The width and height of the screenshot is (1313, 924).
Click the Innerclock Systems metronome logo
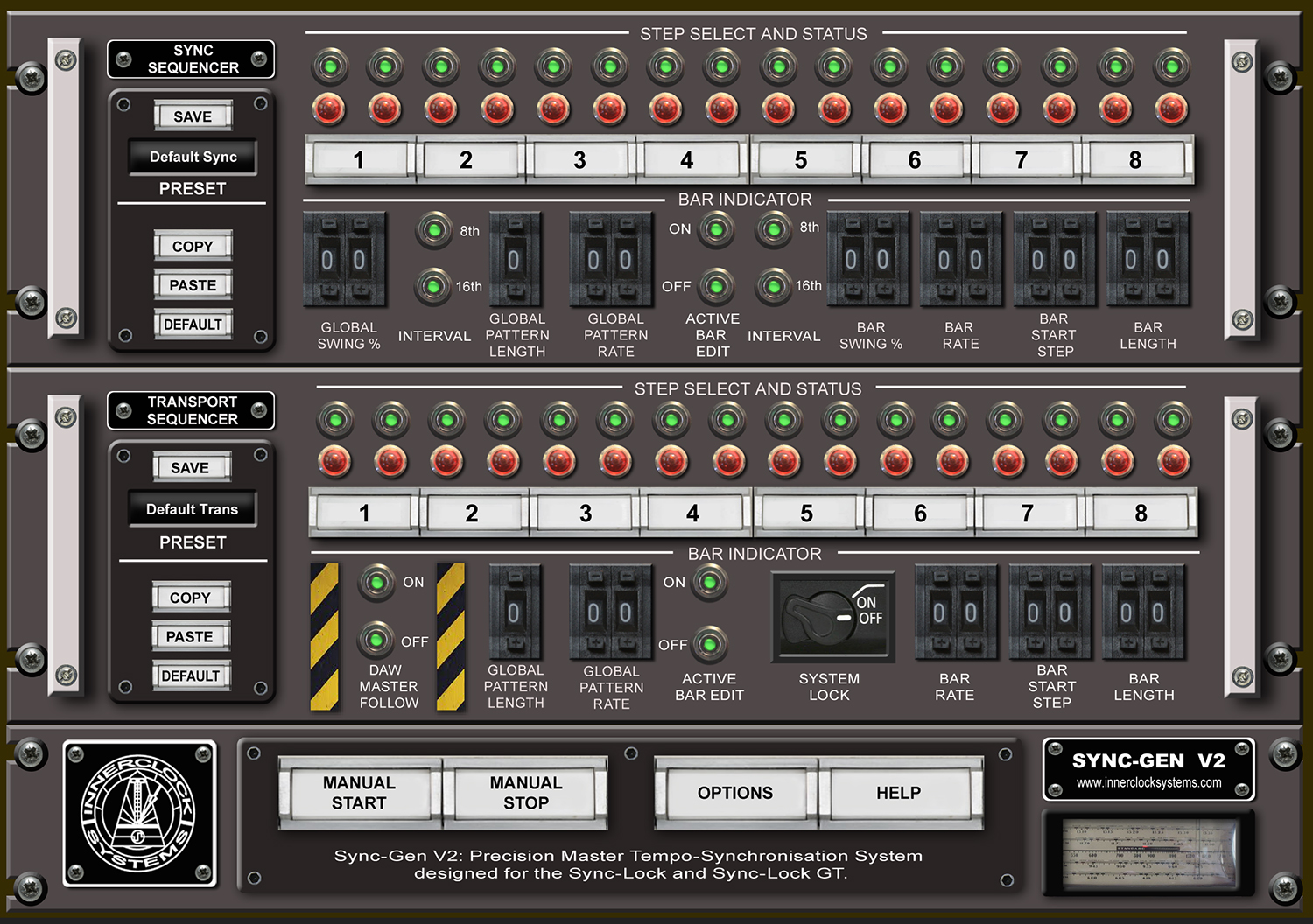[140, 814]
